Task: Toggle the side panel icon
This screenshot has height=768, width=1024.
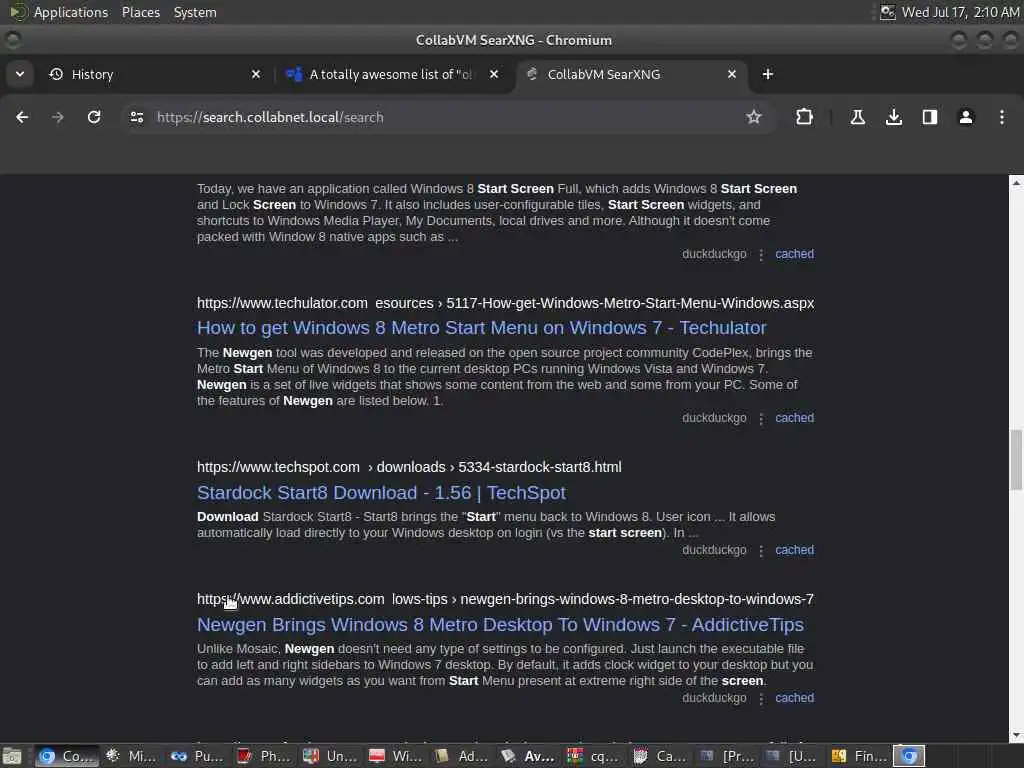Action: [930, 117]
